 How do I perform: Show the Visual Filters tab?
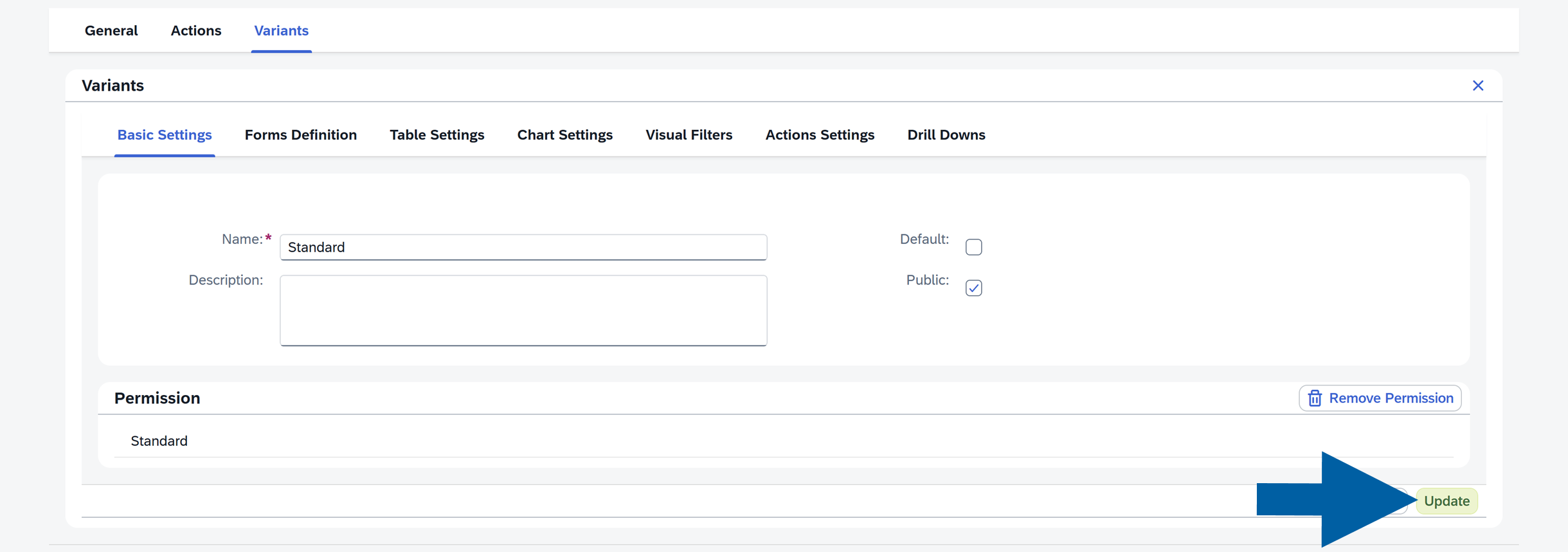[x=689, y=135]
